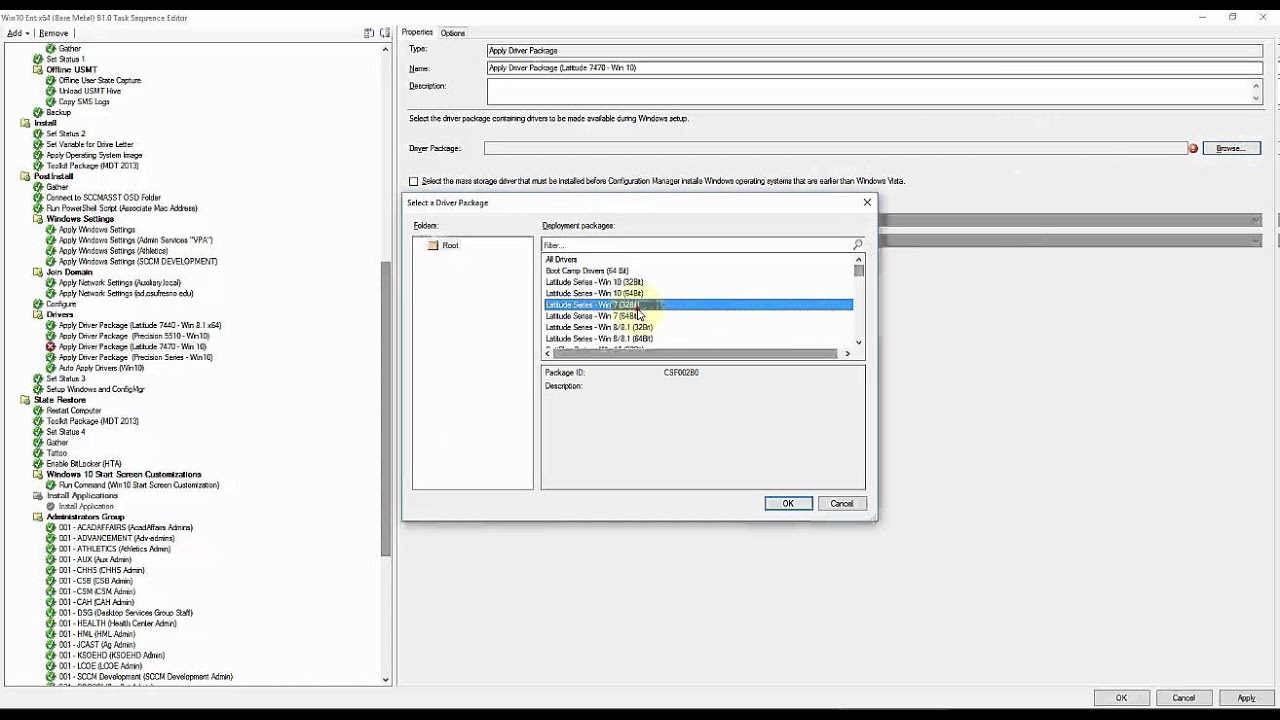Click the Drivers group folder icon
This screenshot has height=720, width=1280.
[x=38, y=315]
